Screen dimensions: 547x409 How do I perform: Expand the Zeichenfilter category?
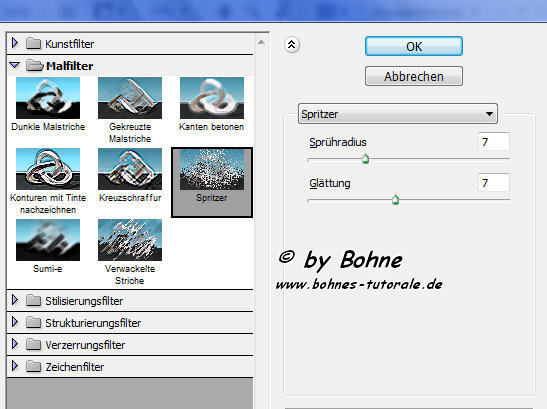point(15,366)
